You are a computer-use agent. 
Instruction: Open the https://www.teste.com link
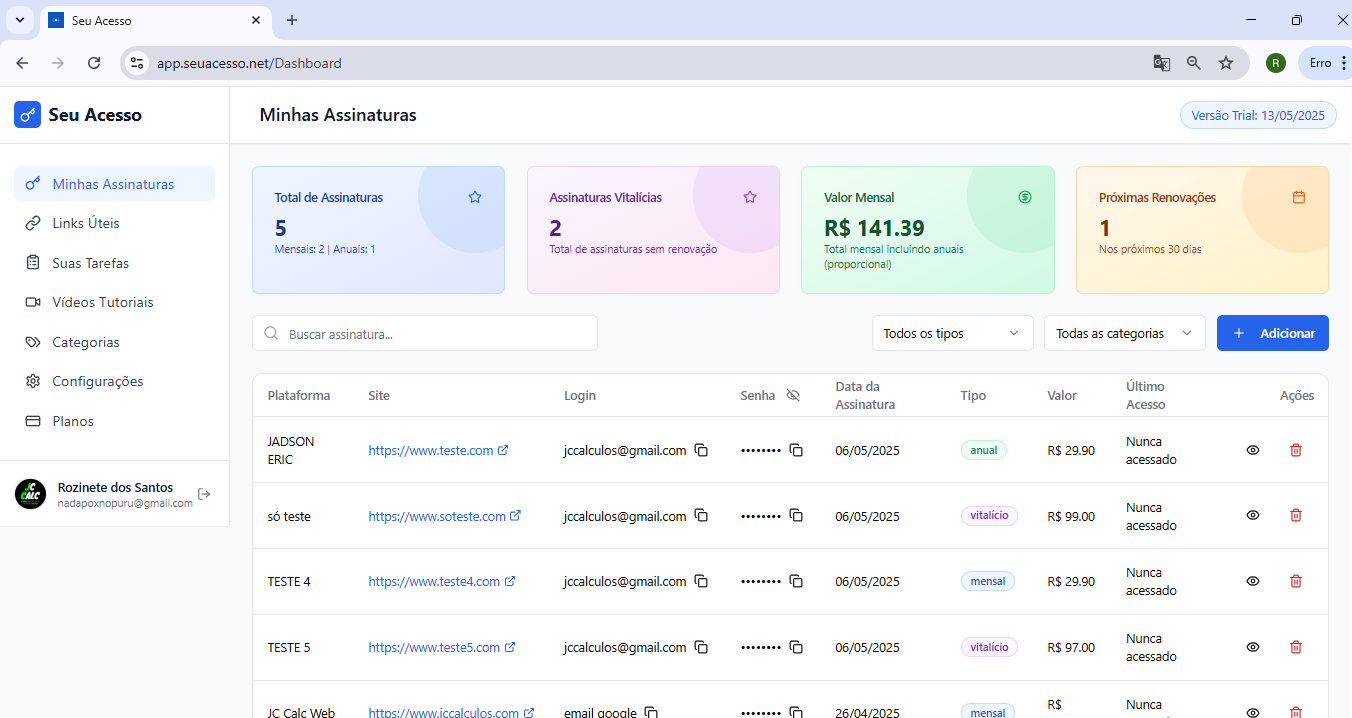(438, 450)
